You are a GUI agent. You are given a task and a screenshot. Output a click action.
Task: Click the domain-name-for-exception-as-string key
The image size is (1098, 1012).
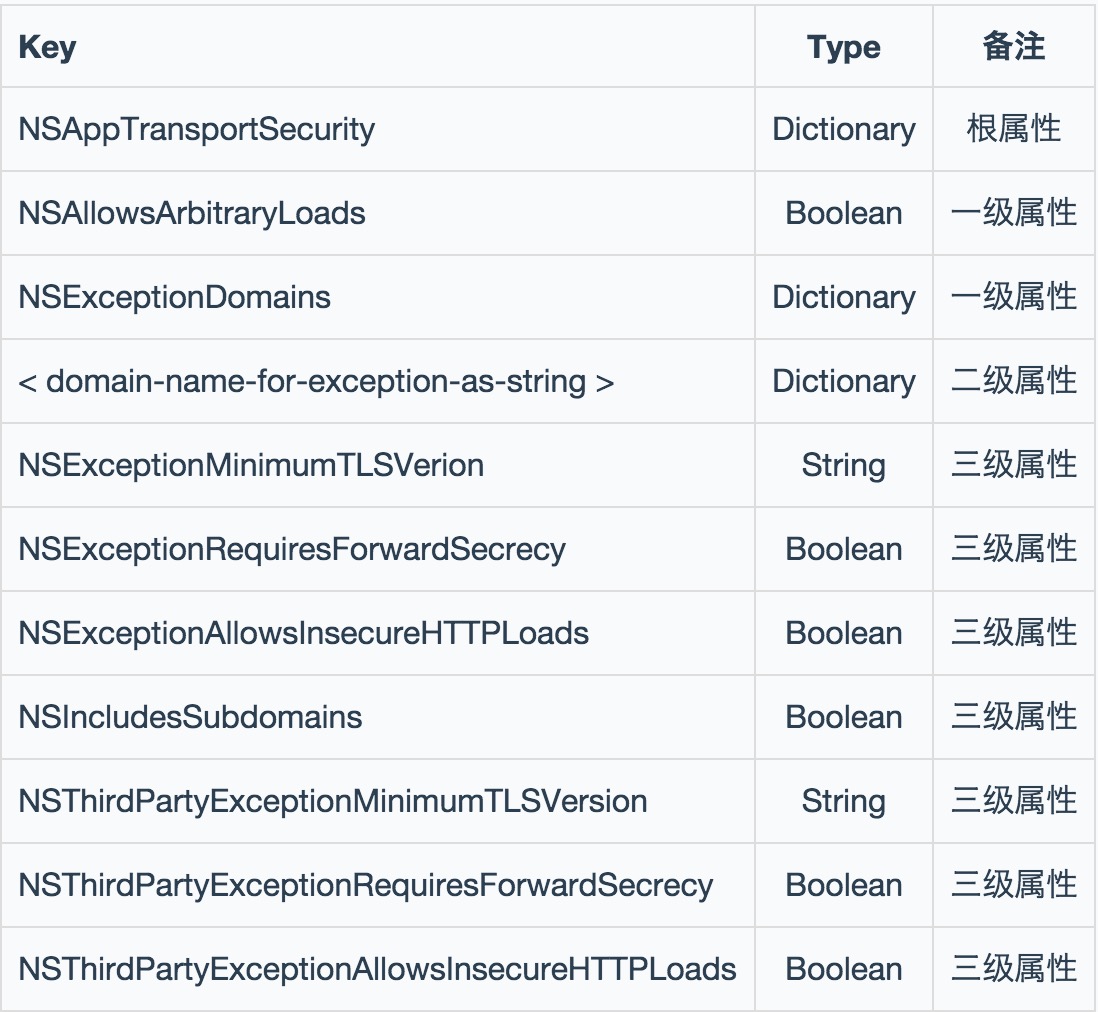coord(316,381)
